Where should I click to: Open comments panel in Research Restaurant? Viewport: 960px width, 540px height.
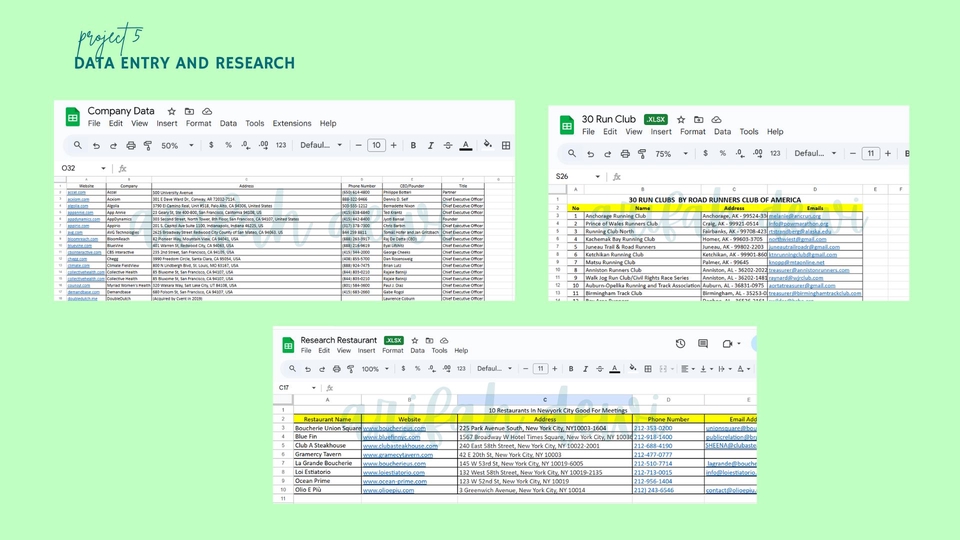(703, 343)
